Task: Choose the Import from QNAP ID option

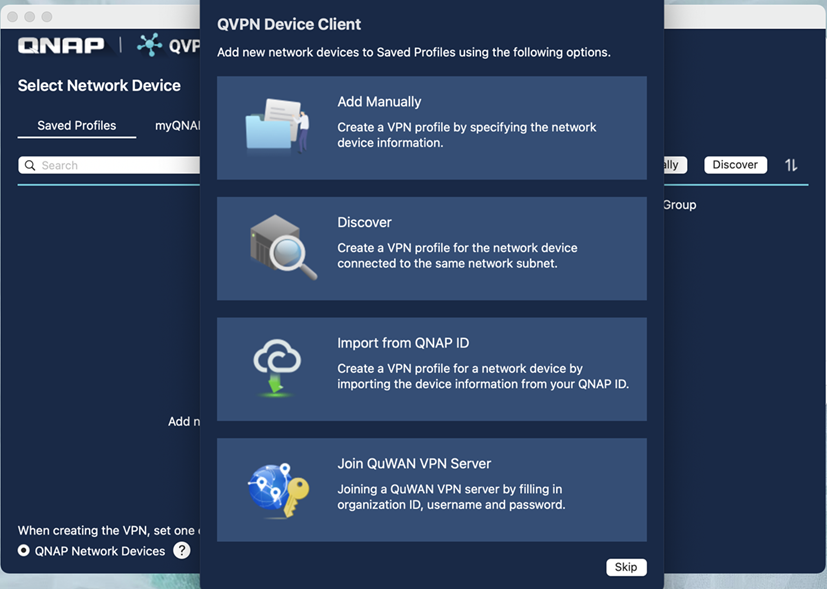Action: tap(431, 369)
